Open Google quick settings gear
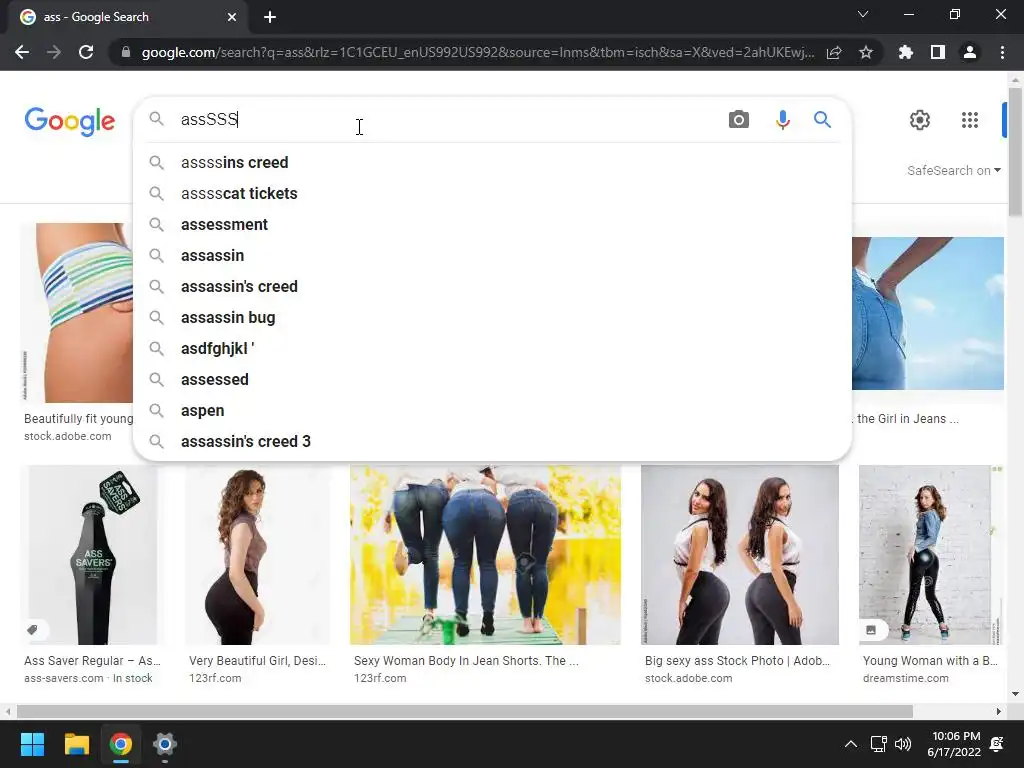1024x768 pixels. 920,120
